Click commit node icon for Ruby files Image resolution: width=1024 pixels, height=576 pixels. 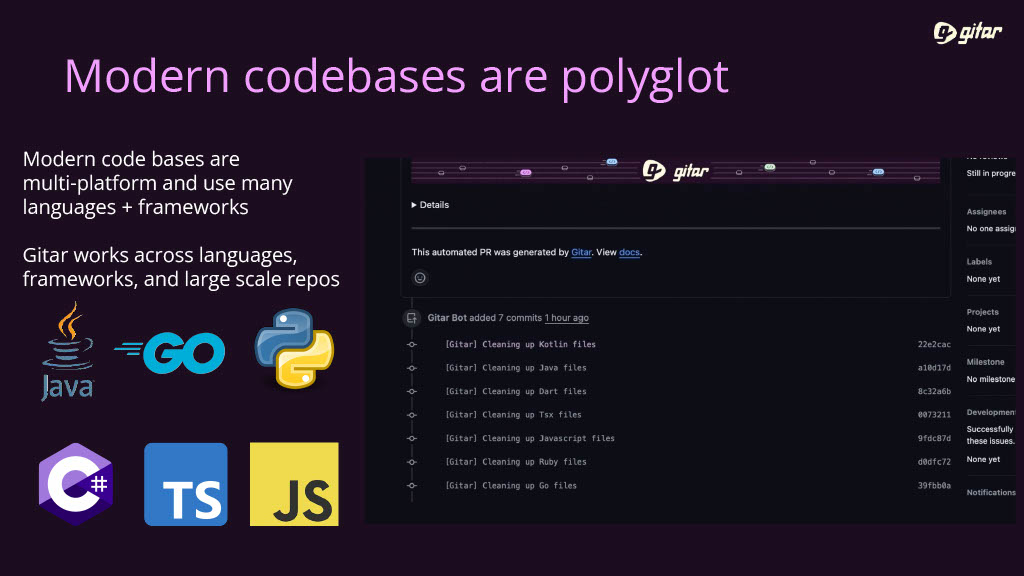point(411,462)
